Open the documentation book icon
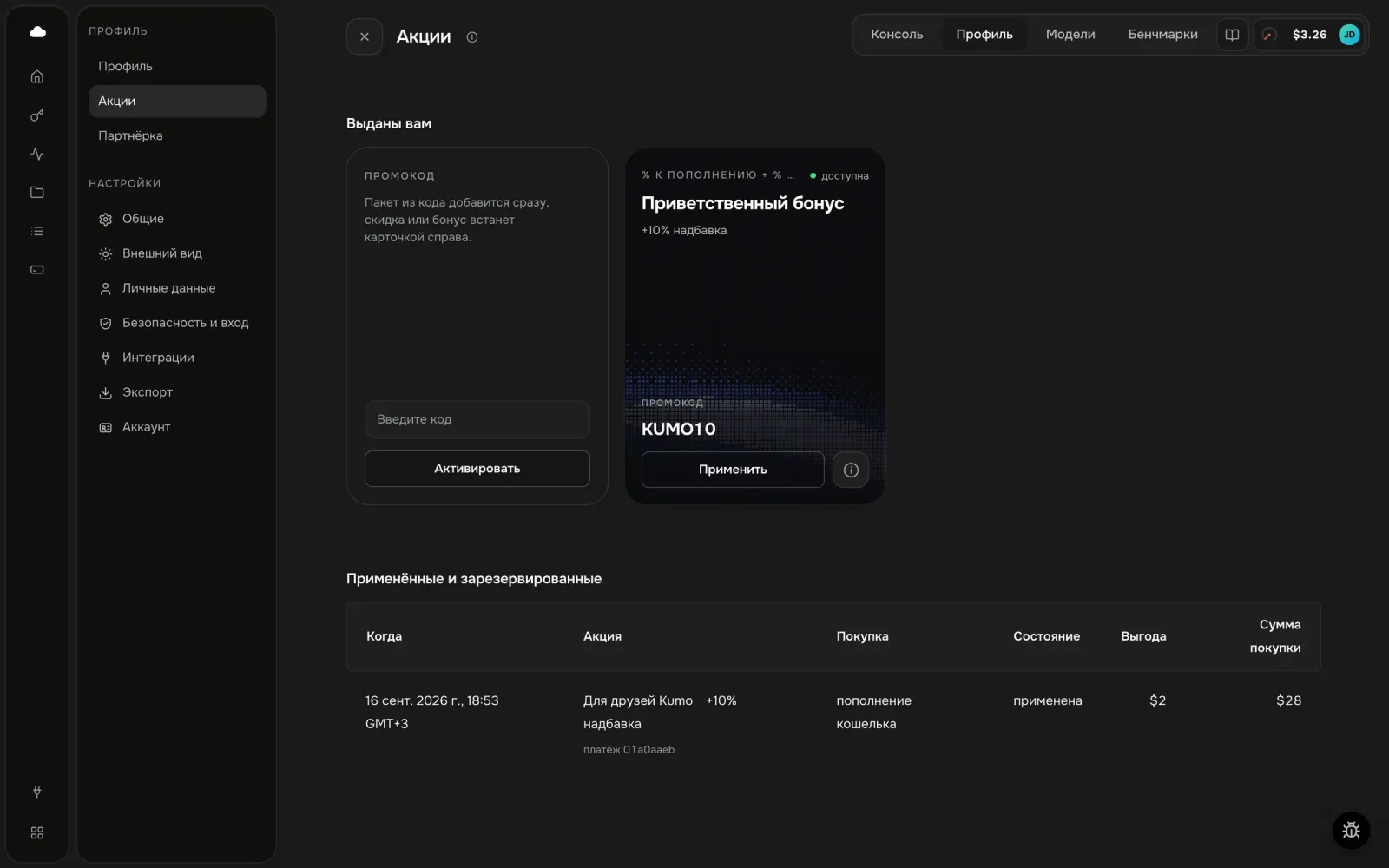The height and width of the screenshot is (868, 1389). point(1232,35)
